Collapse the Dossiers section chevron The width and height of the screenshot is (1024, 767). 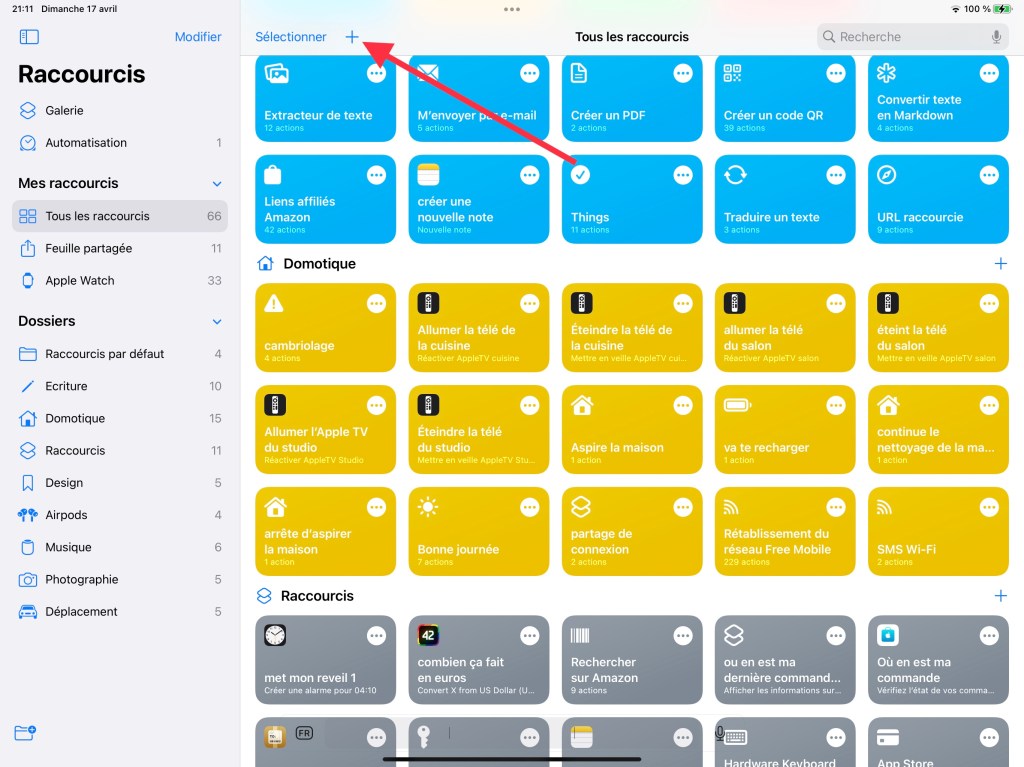tap(217, 322)
